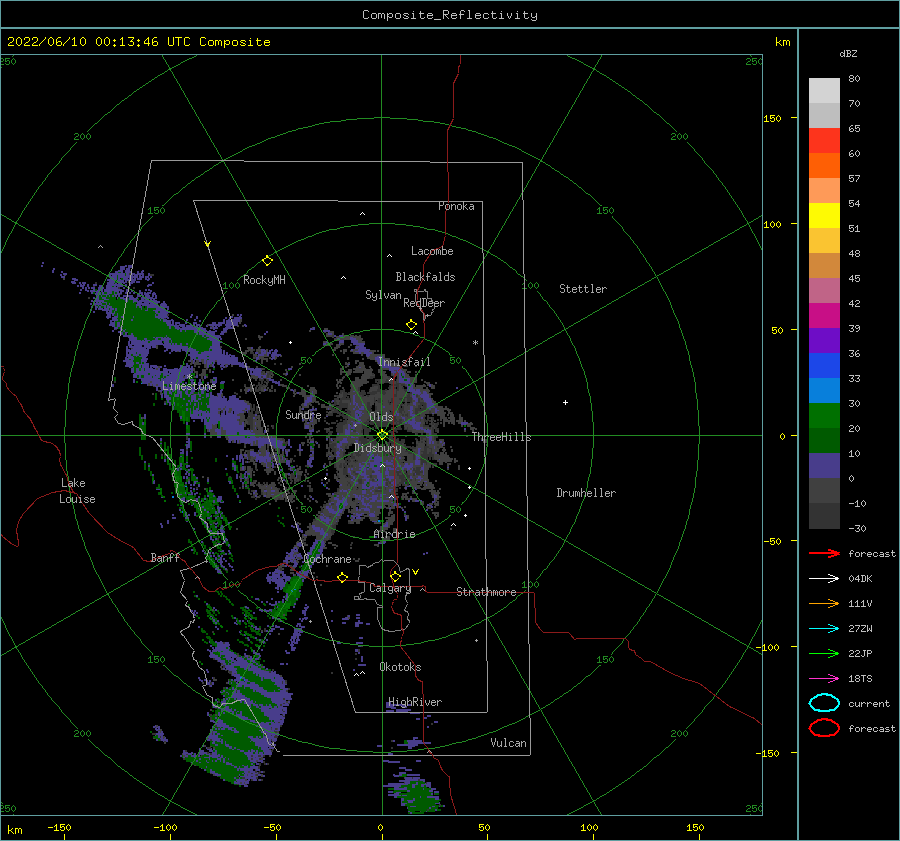Screen dimensions: 900x841
Task: Click the Sylvan label on map
Action: (x=383, y=295)
